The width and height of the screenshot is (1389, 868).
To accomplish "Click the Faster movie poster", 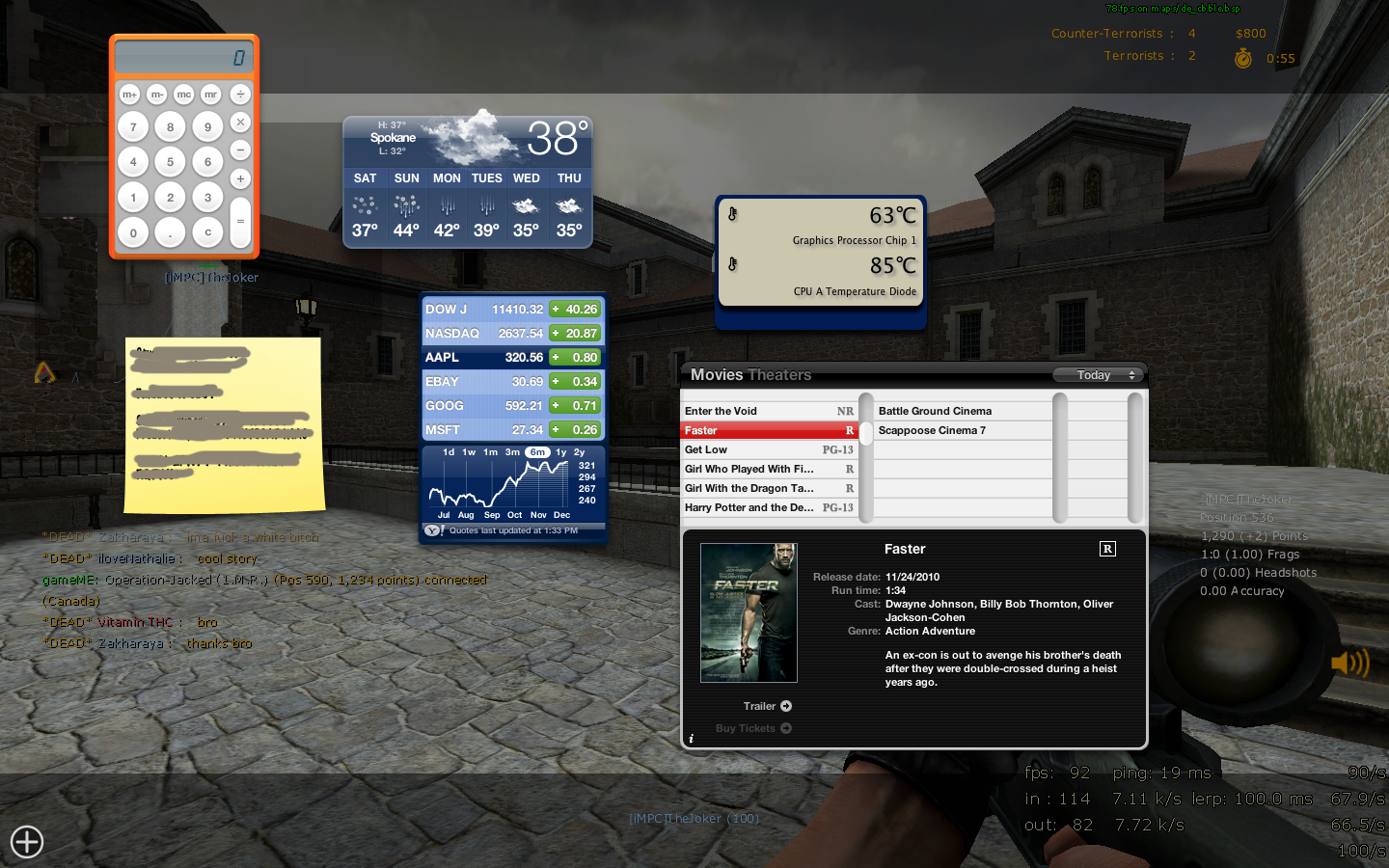I will click(749, 612).
